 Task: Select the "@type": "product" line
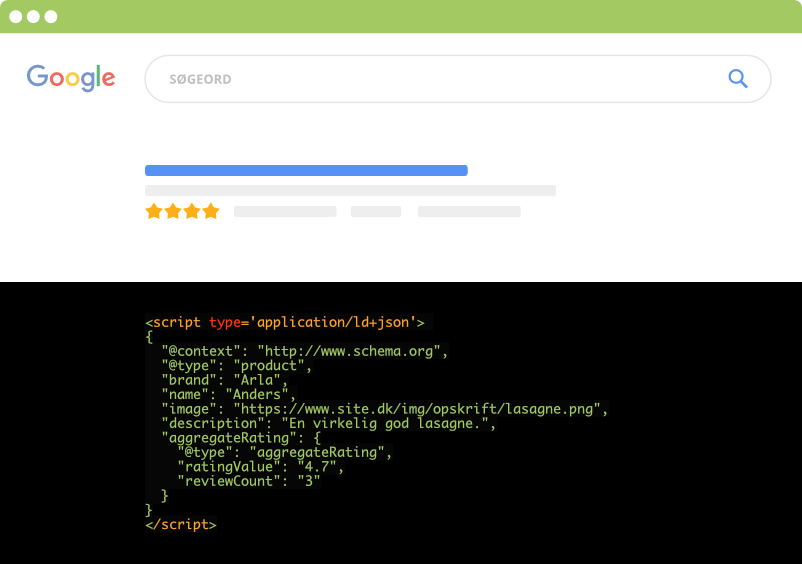coord(237,366)
